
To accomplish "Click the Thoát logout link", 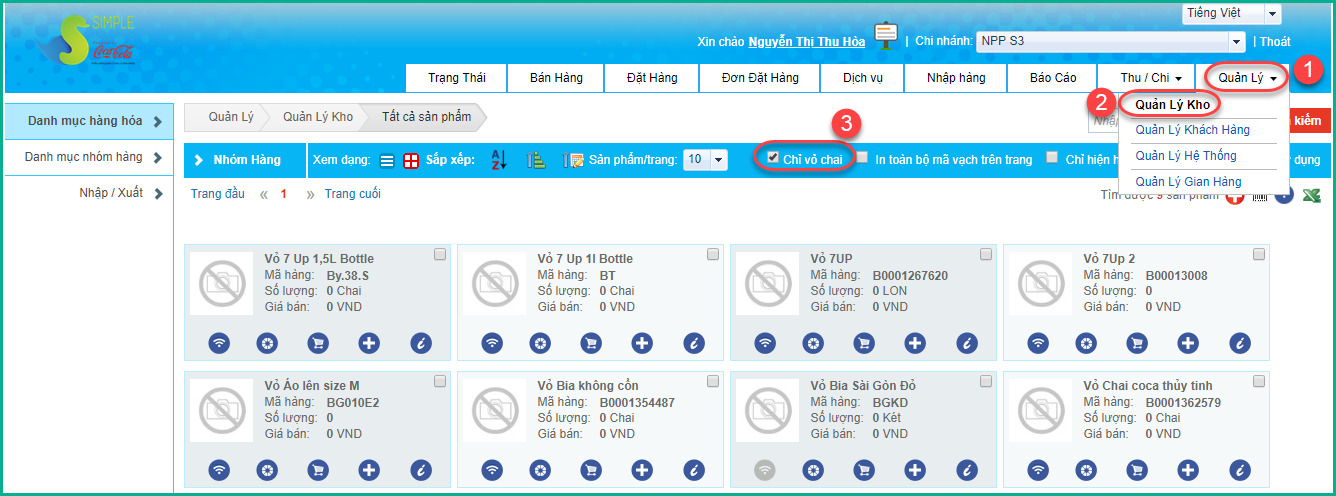I will [x=1274, y=42].
